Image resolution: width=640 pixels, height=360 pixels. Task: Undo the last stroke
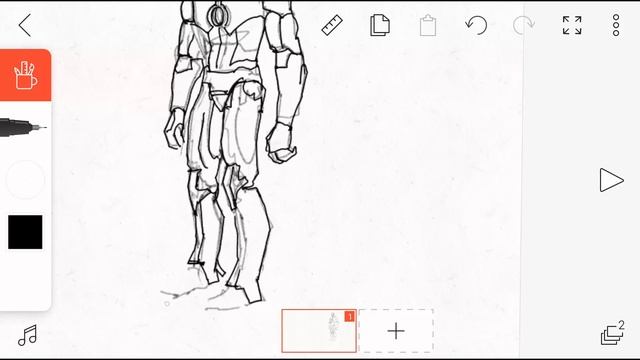(476, 25)
